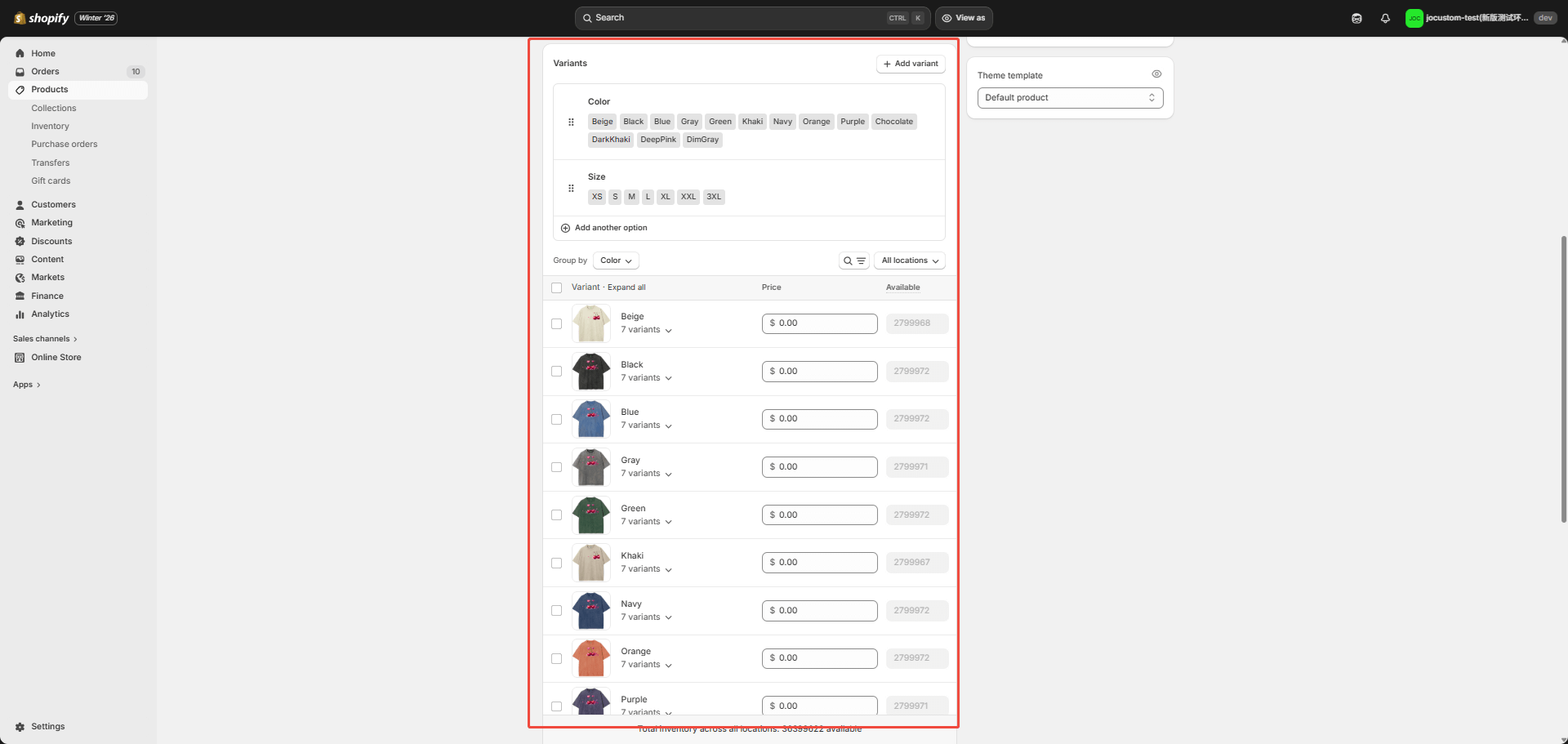Click the Shopify logo
This screenshot has width=1568, height=744.
pos(42,18)
